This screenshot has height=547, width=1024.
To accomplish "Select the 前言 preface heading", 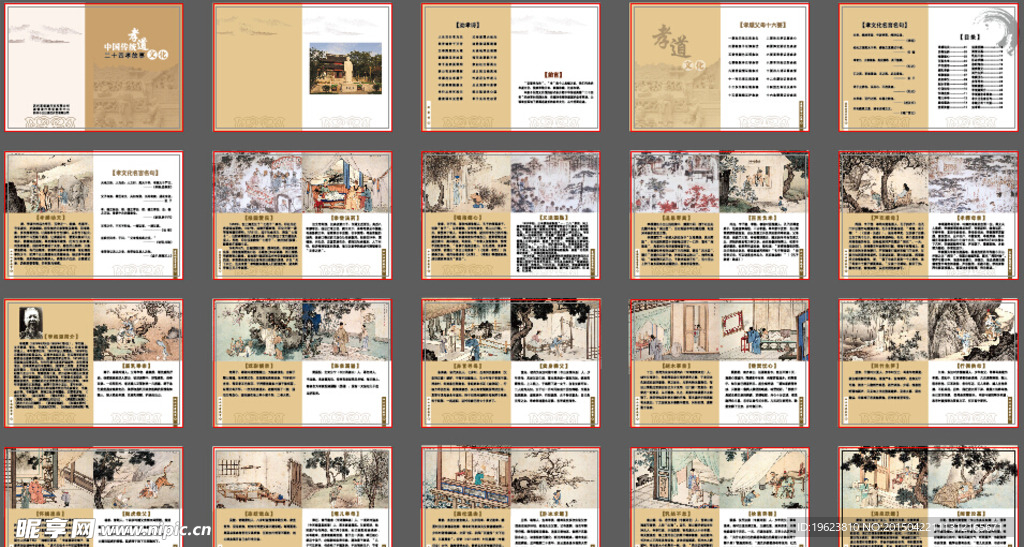I will coord(553,73).
